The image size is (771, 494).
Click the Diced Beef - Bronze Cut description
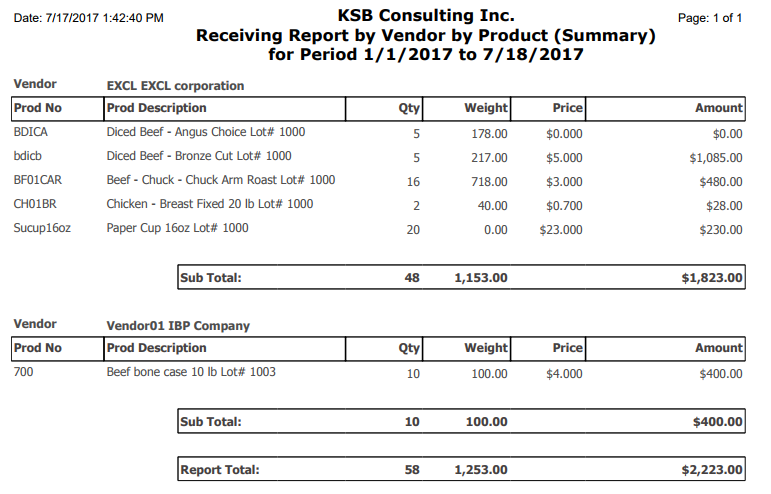[199, 156]
